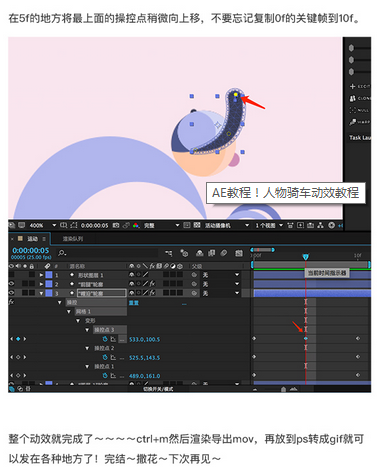Click position value 489.0,161.0

pos(144,376)
